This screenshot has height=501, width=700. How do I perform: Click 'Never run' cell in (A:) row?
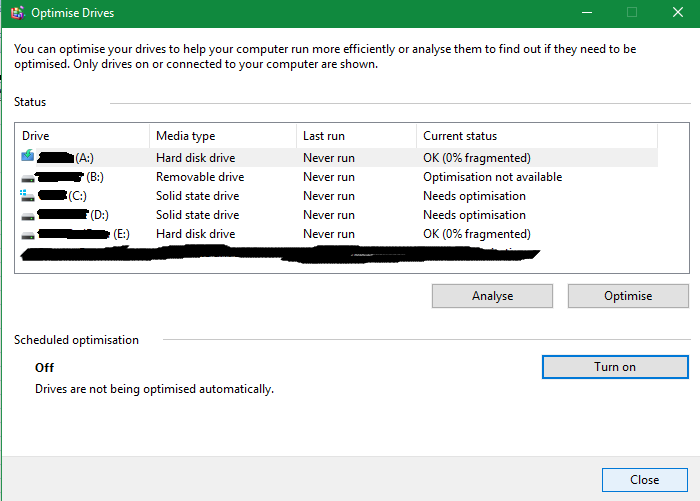click(x=329, y=158)
